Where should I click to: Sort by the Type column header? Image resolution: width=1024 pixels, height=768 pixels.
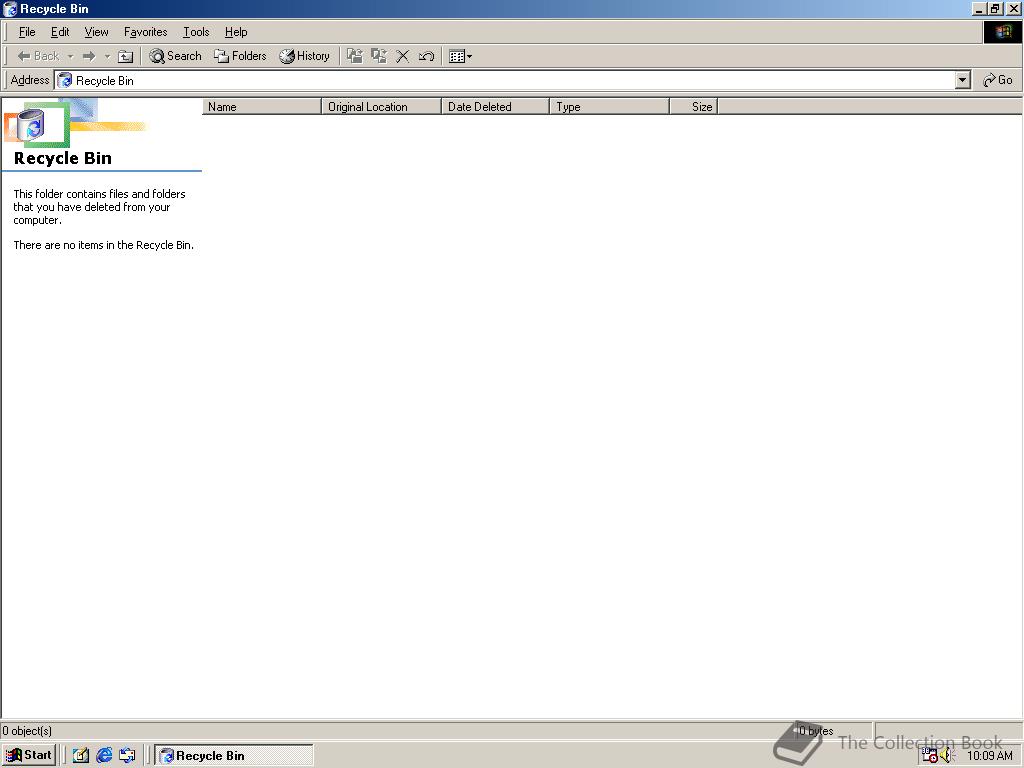click(610, 106)
